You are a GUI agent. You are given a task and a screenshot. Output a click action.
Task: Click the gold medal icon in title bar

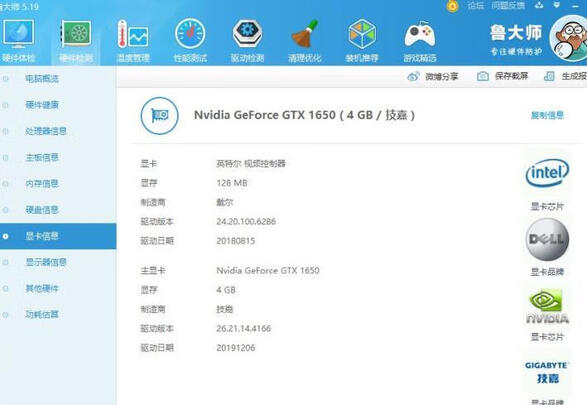pyautogui.click(x=453, y=6)
